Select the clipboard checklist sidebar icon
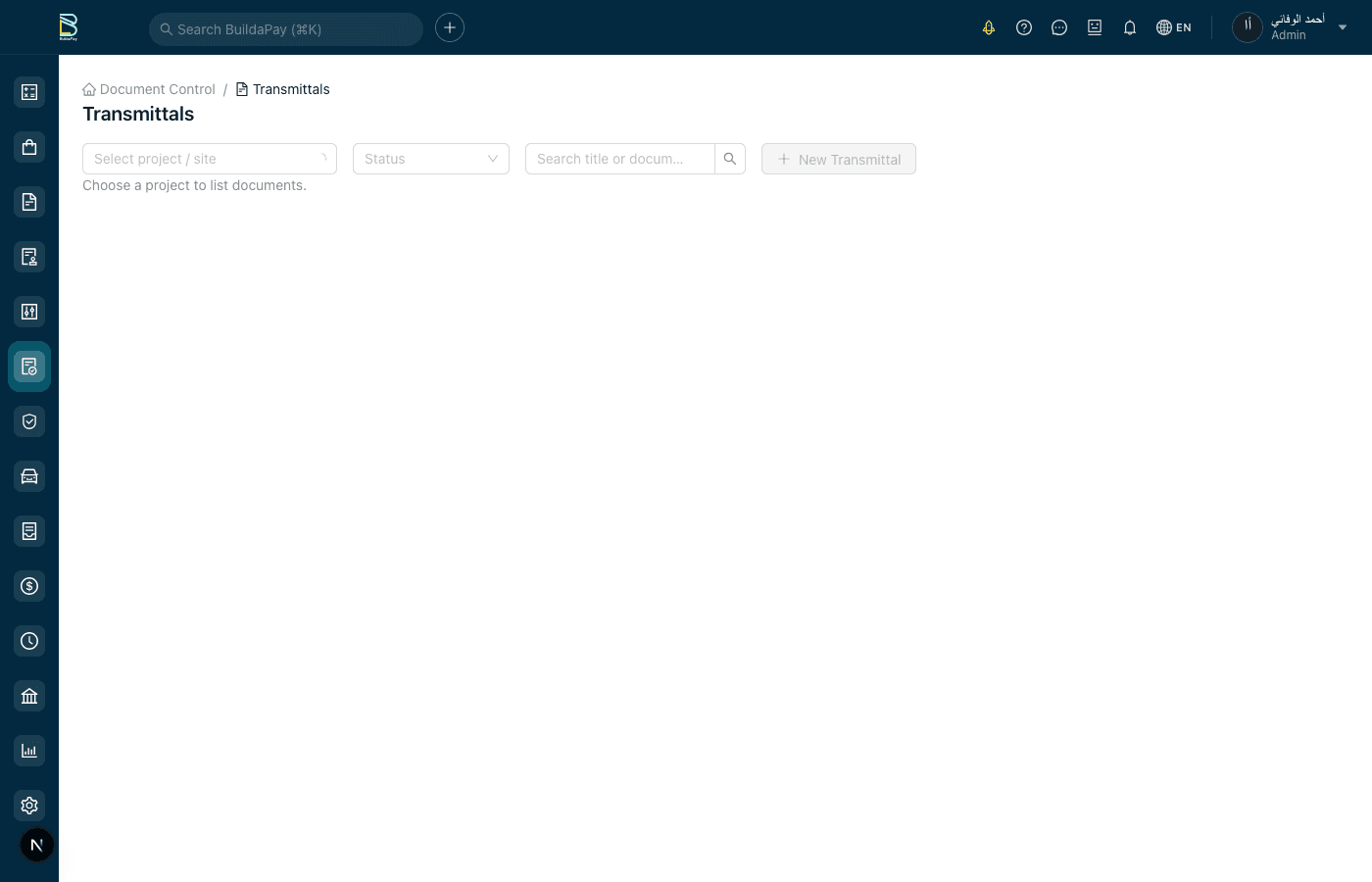Image resolution: width=1372 pixels, height=882 pixels. tap(29, 530)
